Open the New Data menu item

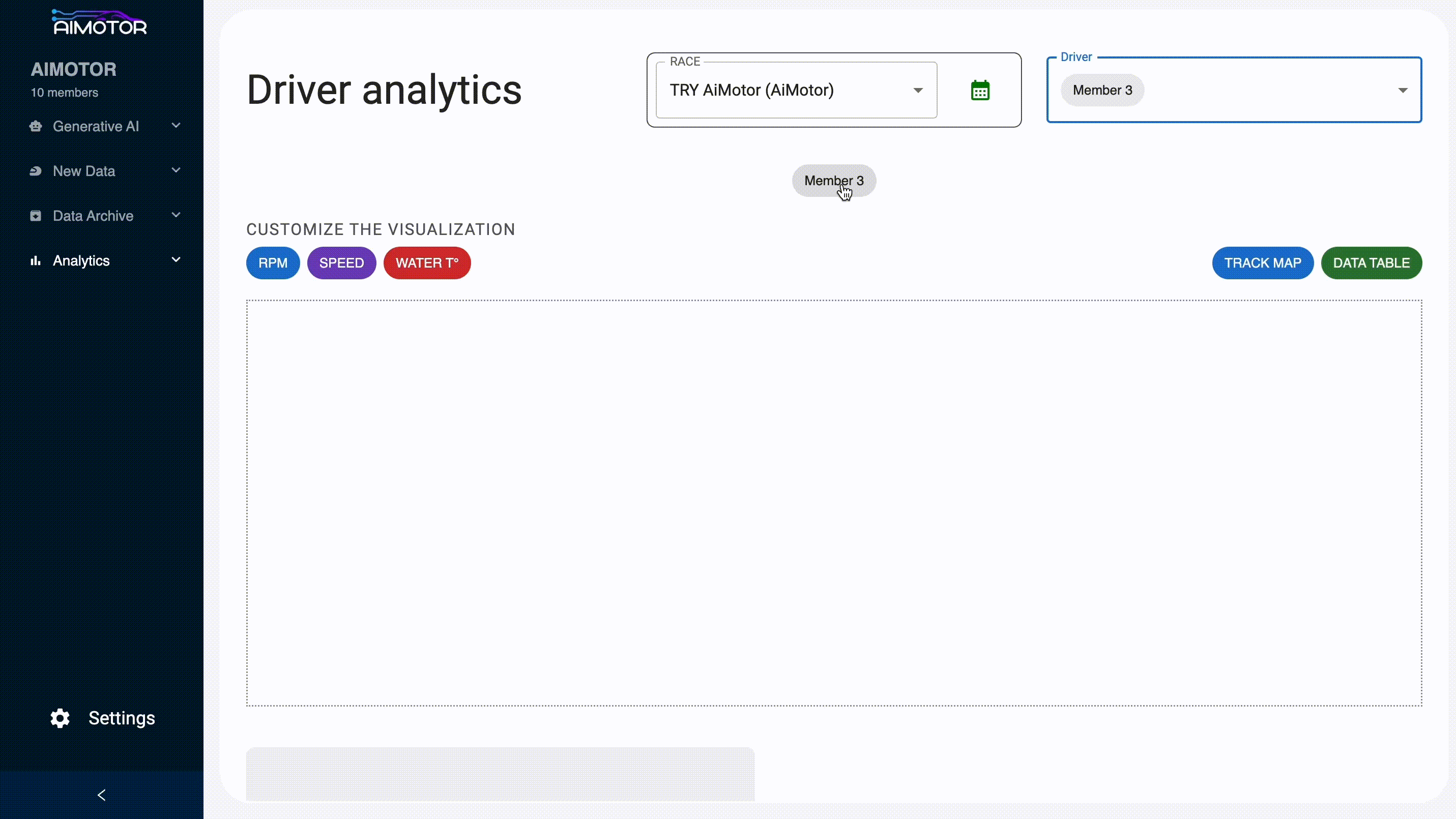[x=84, y=171]
